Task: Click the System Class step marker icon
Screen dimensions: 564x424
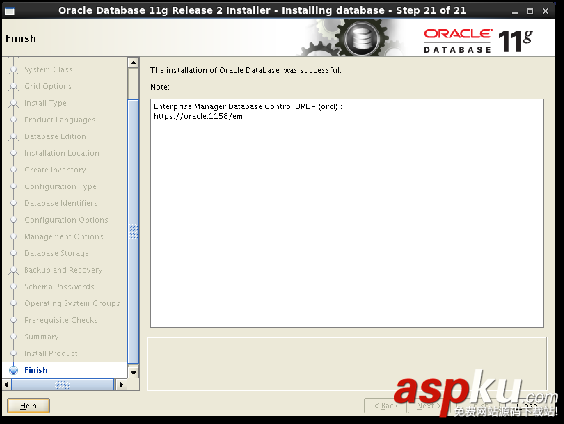Action: pos(14,69)
